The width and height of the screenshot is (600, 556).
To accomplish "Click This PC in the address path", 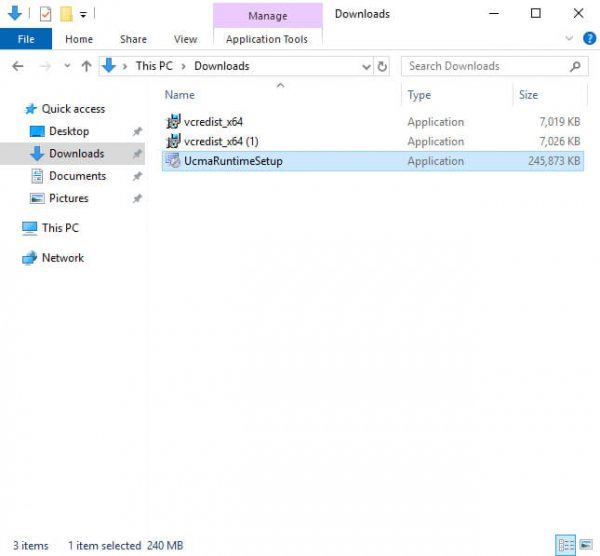I will click(x=154, y=66).
